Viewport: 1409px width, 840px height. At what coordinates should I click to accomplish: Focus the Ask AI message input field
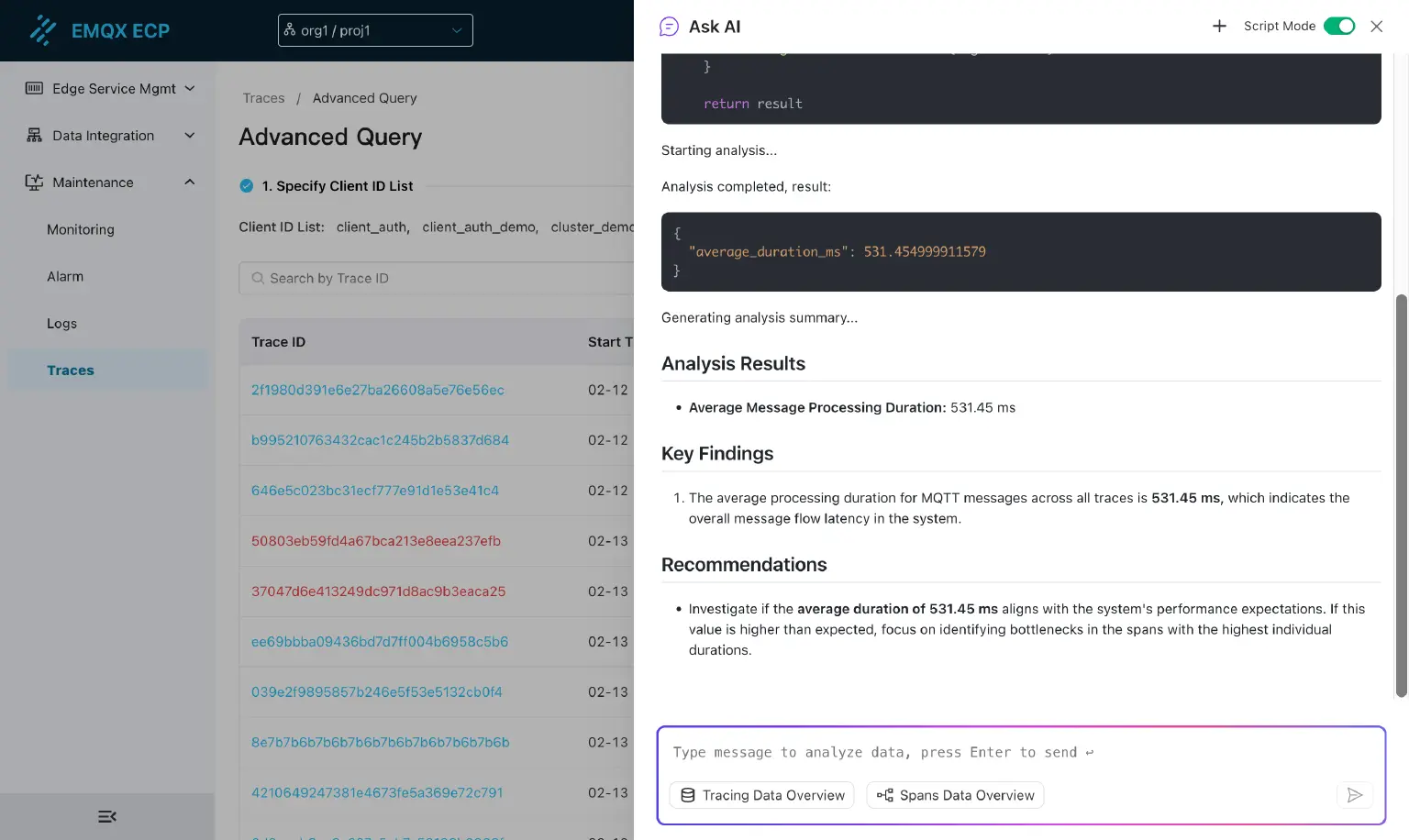pos(1020,753)
